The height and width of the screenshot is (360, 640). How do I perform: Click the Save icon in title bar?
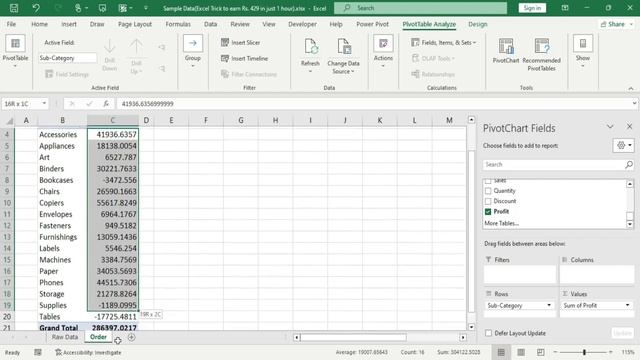14,8
